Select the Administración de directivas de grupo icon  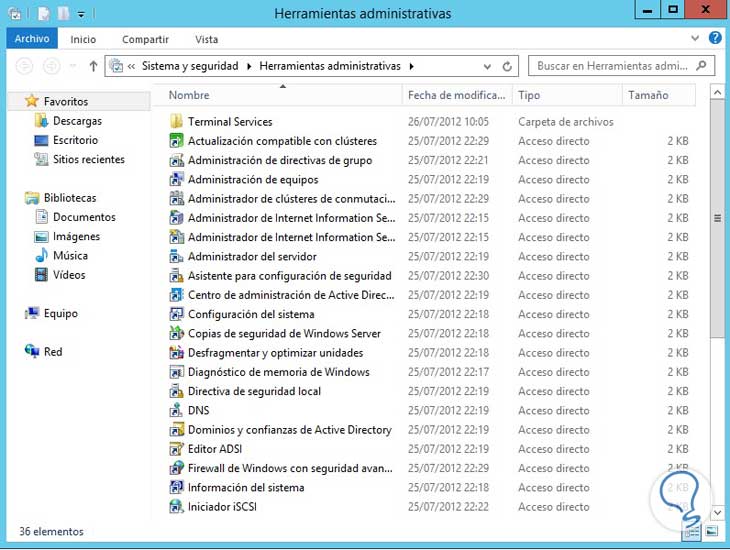coord(176,160)
